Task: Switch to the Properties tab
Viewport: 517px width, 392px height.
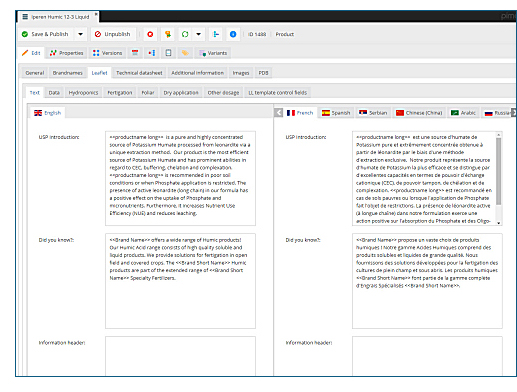Action: coord(66,53)
